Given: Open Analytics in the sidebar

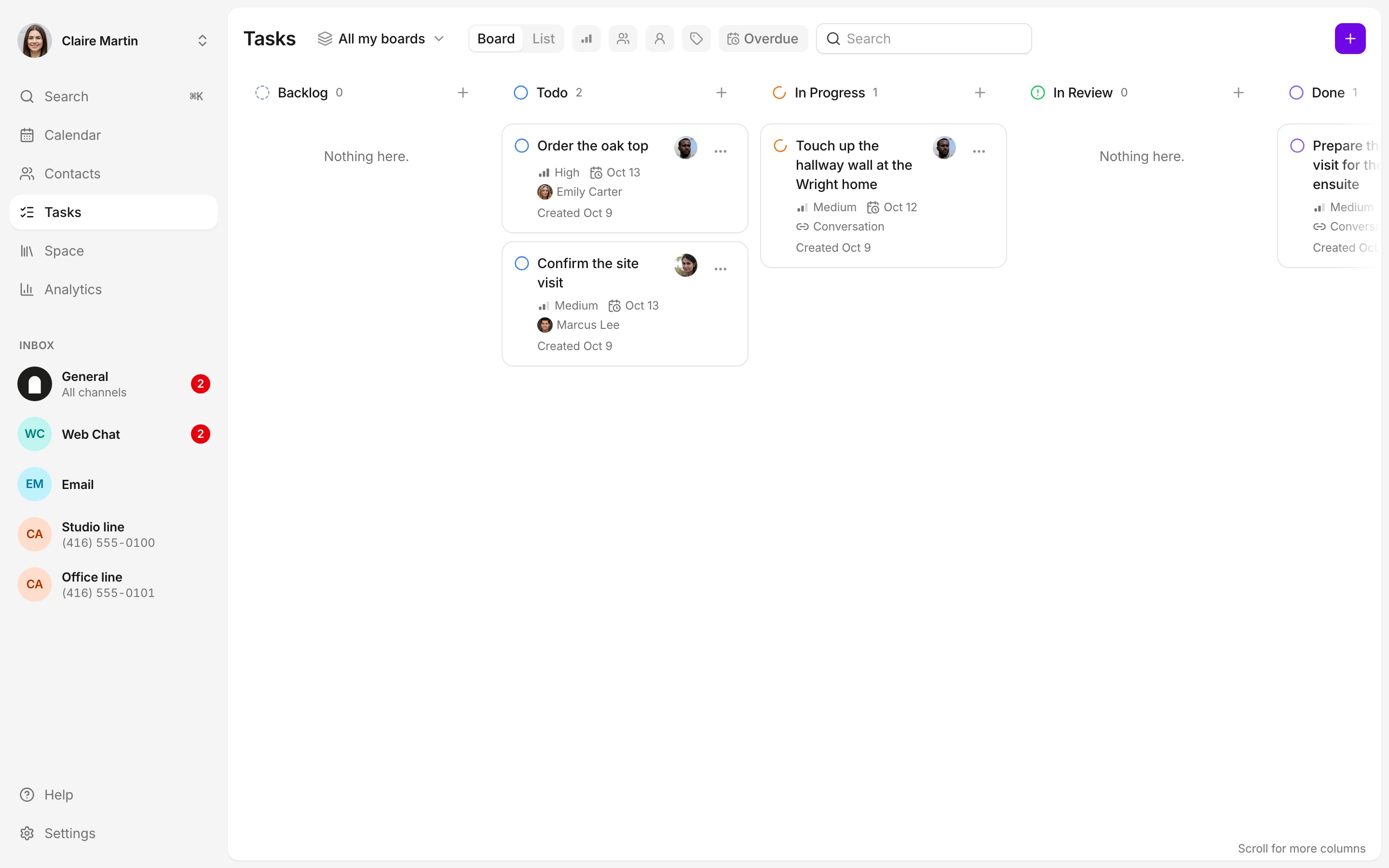Looking at the screenshot, I should coord(114,289).
